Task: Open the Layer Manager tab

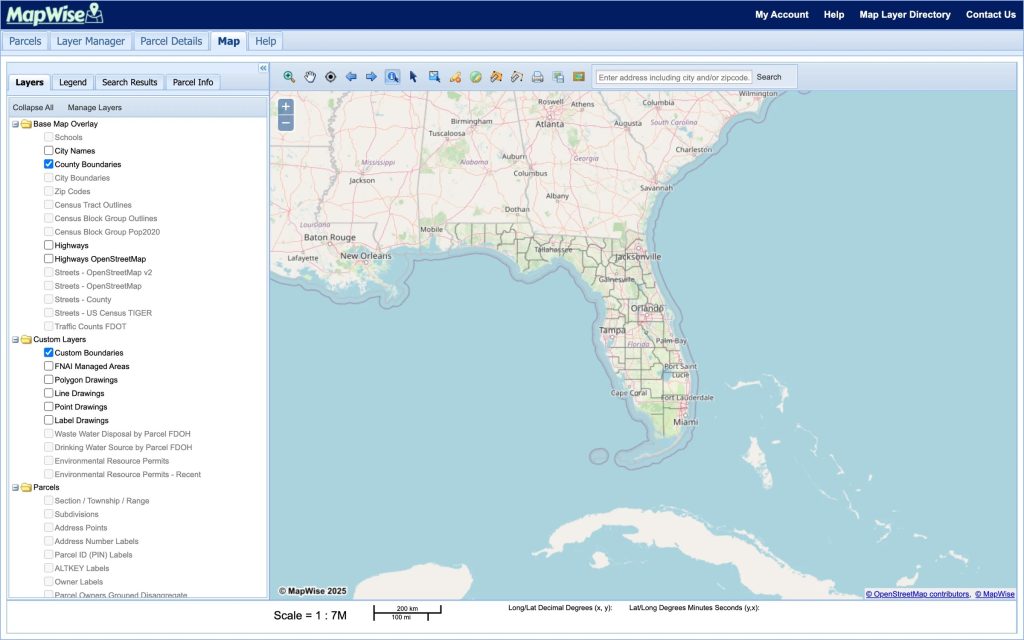Action: pyautogui.click(x=91, y=41)
